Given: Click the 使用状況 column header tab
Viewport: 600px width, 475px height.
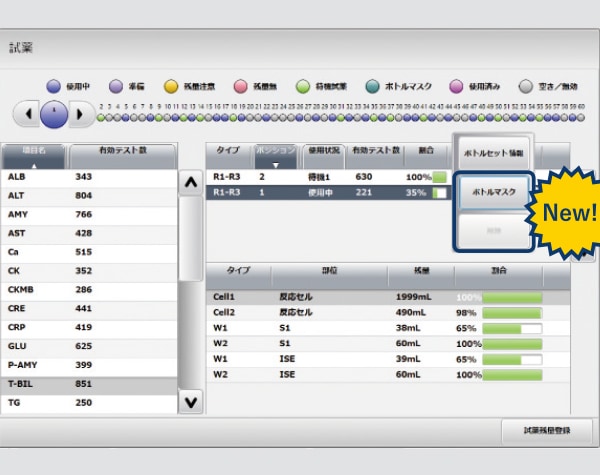Looking at the screenshot, I should (321, 151).
